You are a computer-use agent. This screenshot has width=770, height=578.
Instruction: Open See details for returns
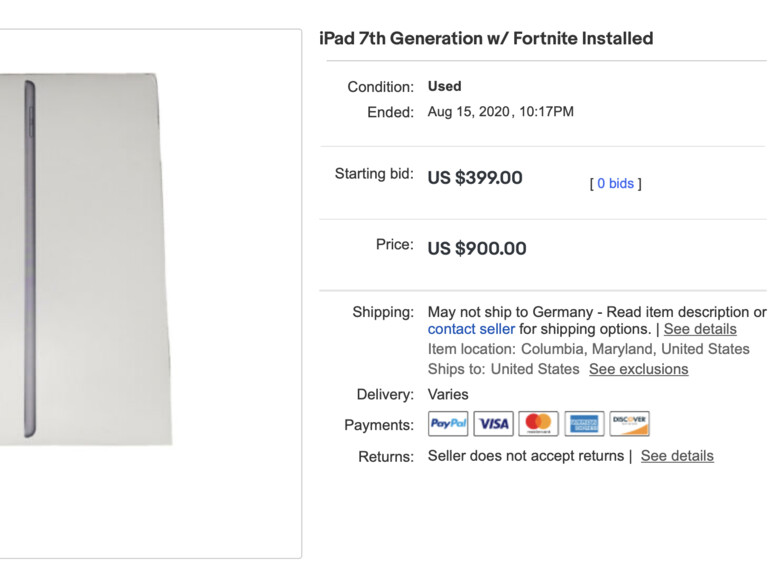tap(677, 456)
